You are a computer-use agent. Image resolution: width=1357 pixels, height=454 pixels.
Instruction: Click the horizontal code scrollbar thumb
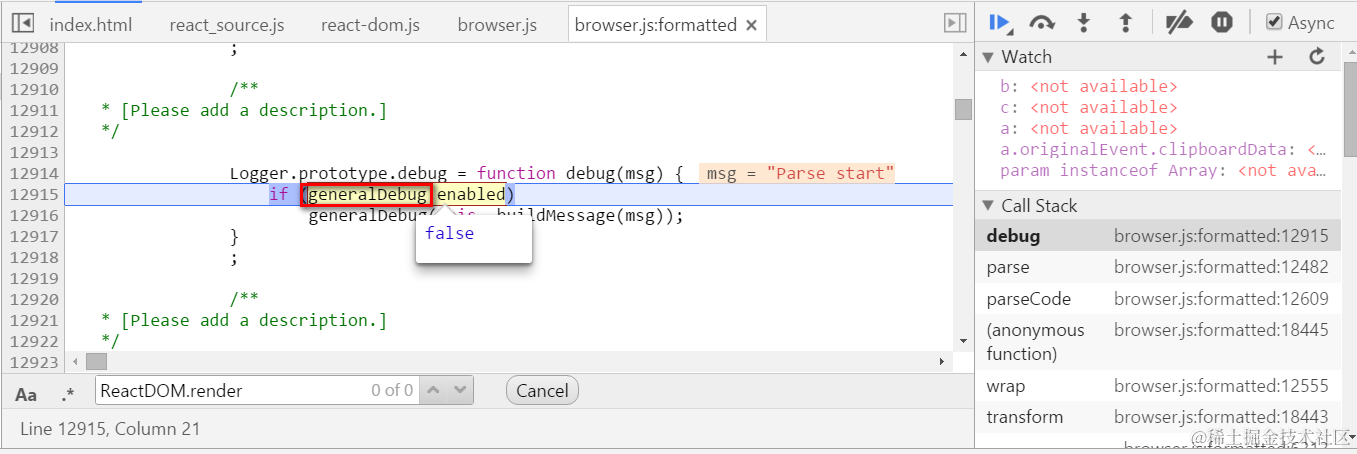click(96, 361)
